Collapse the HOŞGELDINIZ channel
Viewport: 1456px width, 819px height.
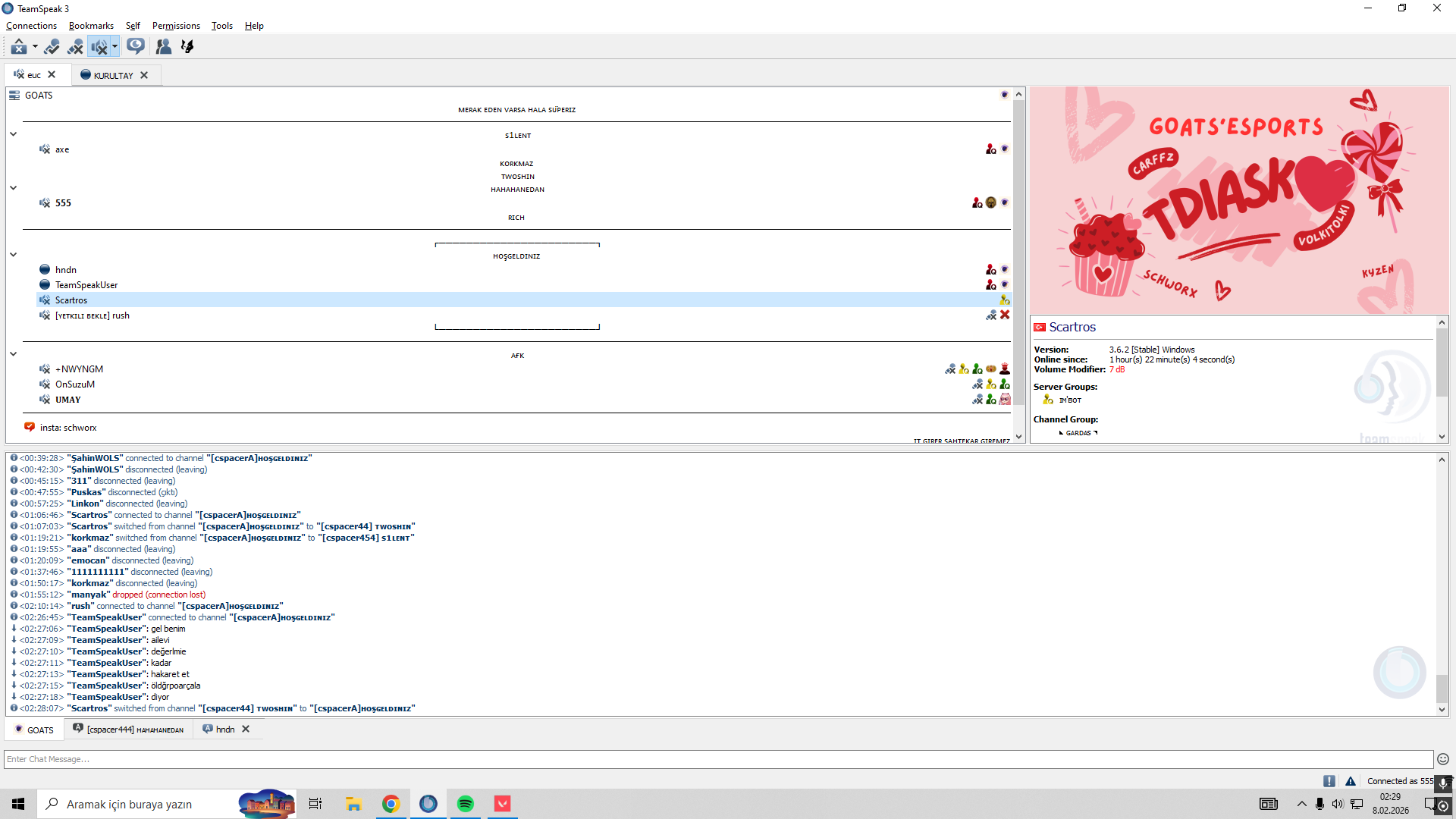tap(13, 255)
